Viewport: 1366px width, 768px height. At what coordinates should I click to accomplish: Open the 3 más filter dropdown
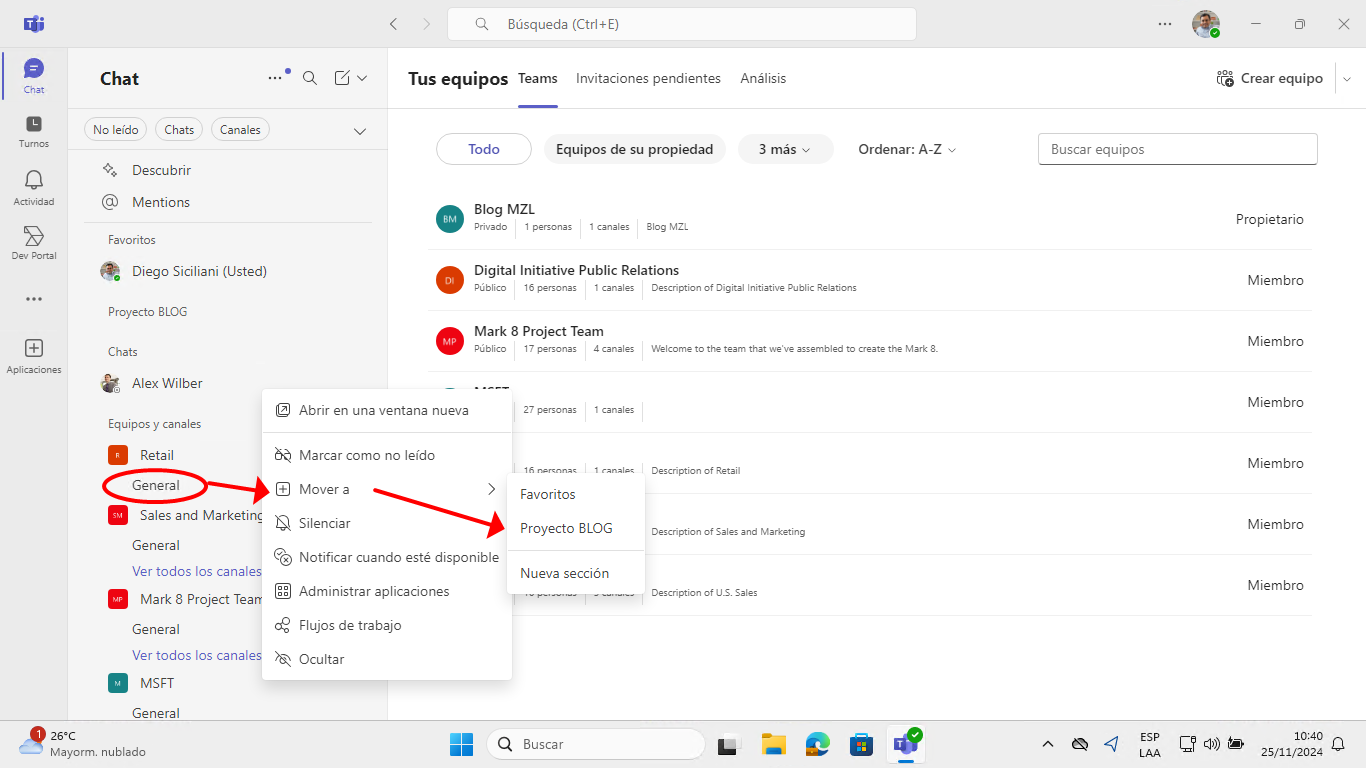click(785, 149)
